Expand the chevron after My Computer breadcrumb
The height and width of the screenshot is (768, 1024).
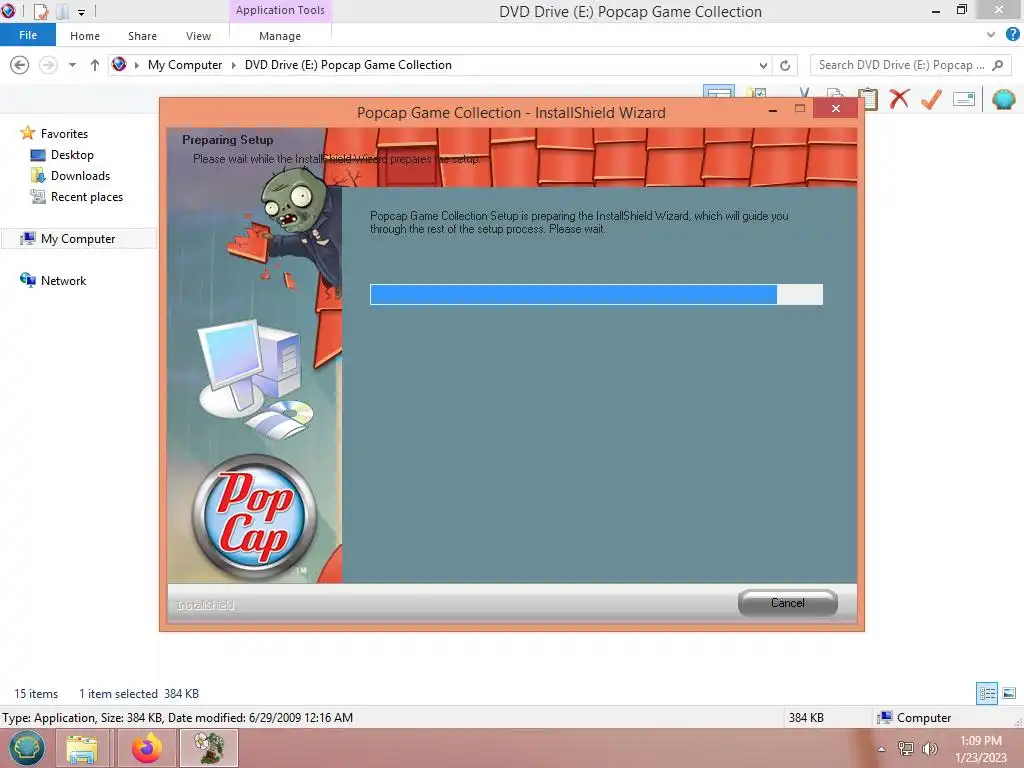[233, 65]
